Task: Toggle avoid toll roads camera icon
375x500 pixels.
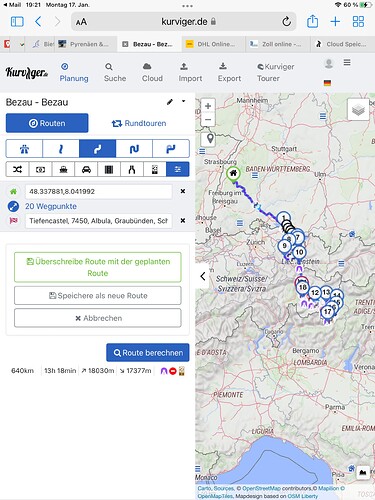Action: click(40, 170)
